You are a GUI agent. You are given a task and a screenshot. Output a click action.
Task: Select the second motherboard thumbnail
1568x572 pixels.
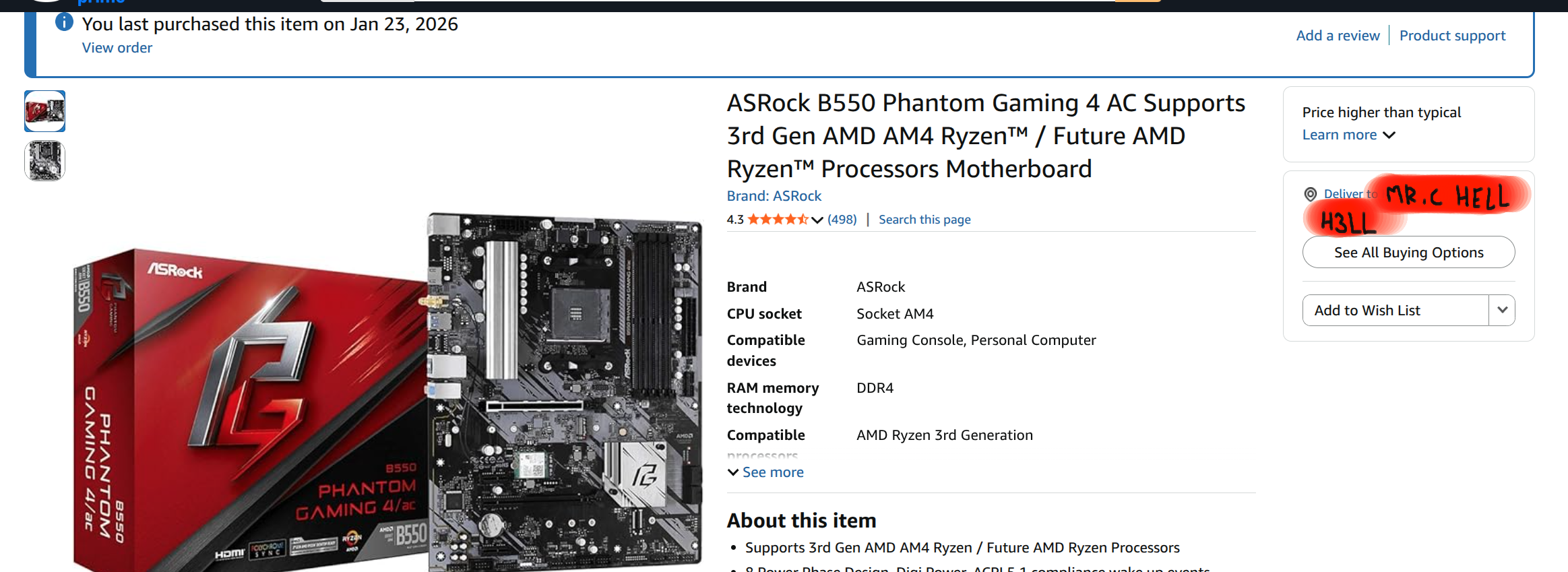[45, 161]
